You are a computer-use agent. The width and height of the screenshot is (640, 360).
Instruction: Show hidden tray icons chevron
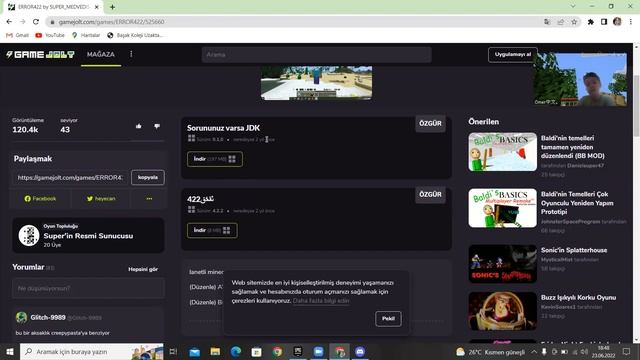click(x=534, y=351)
